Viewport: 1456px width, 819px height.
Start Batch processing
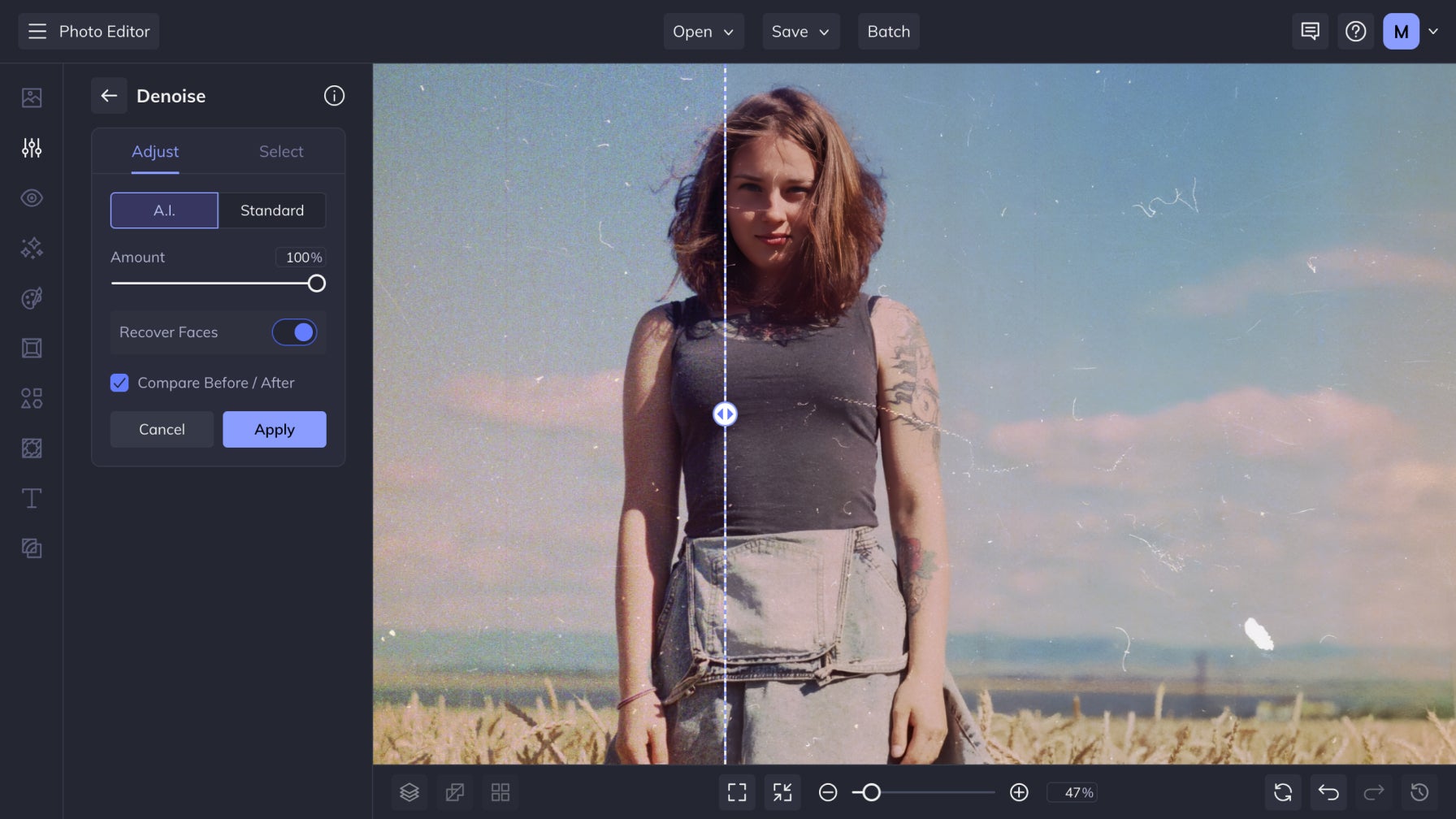888,32
